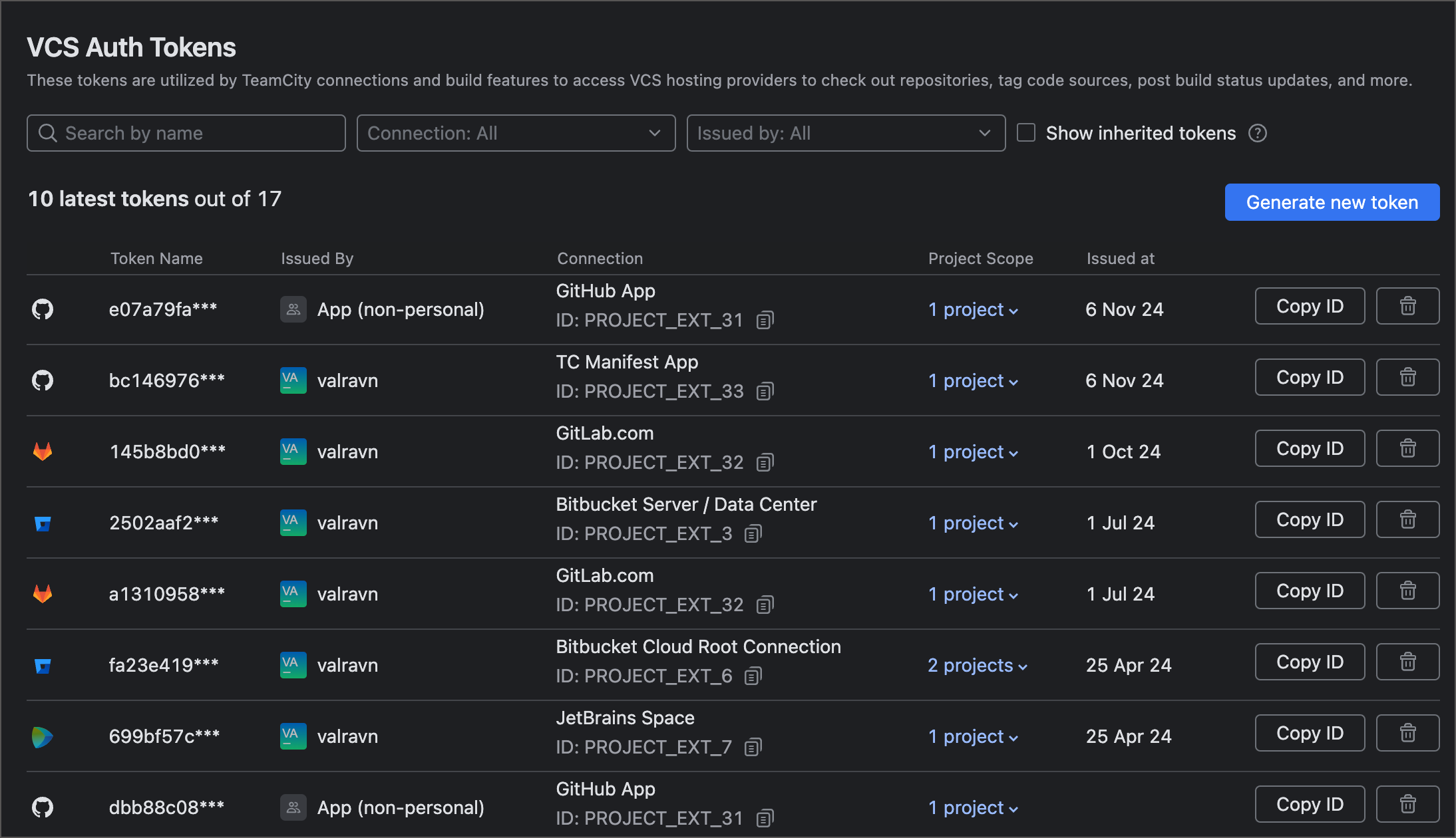Click valravn avatar in bc146976 row
1456x838 pixels.
click(x=293, y=380)
